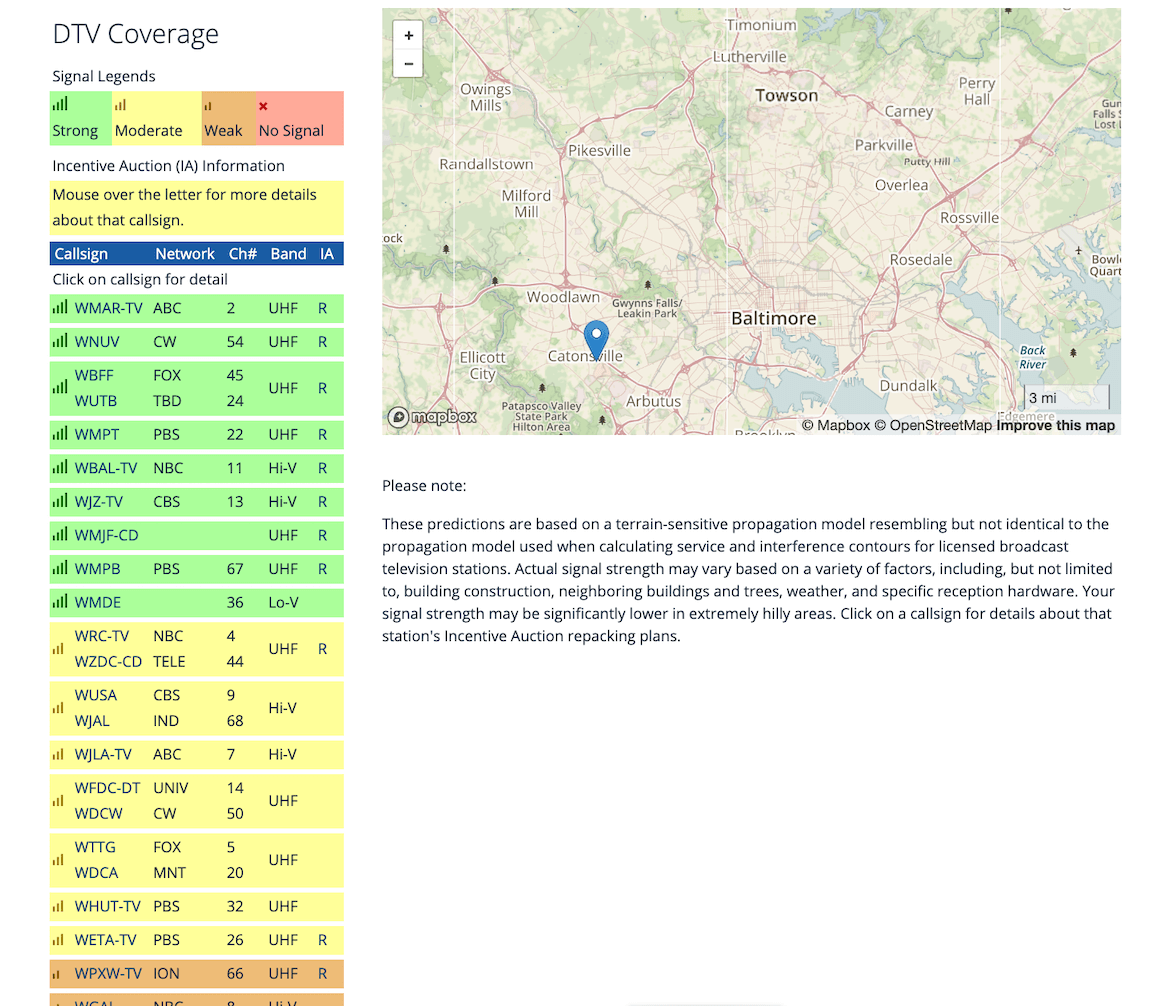Open WMDE callsign details

click(98, 603)
